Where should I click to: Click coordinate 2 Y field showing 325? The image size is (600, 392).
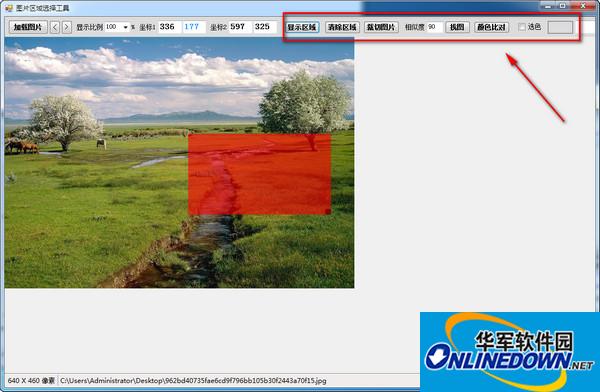pyautogui.click(x=264, y=27)
